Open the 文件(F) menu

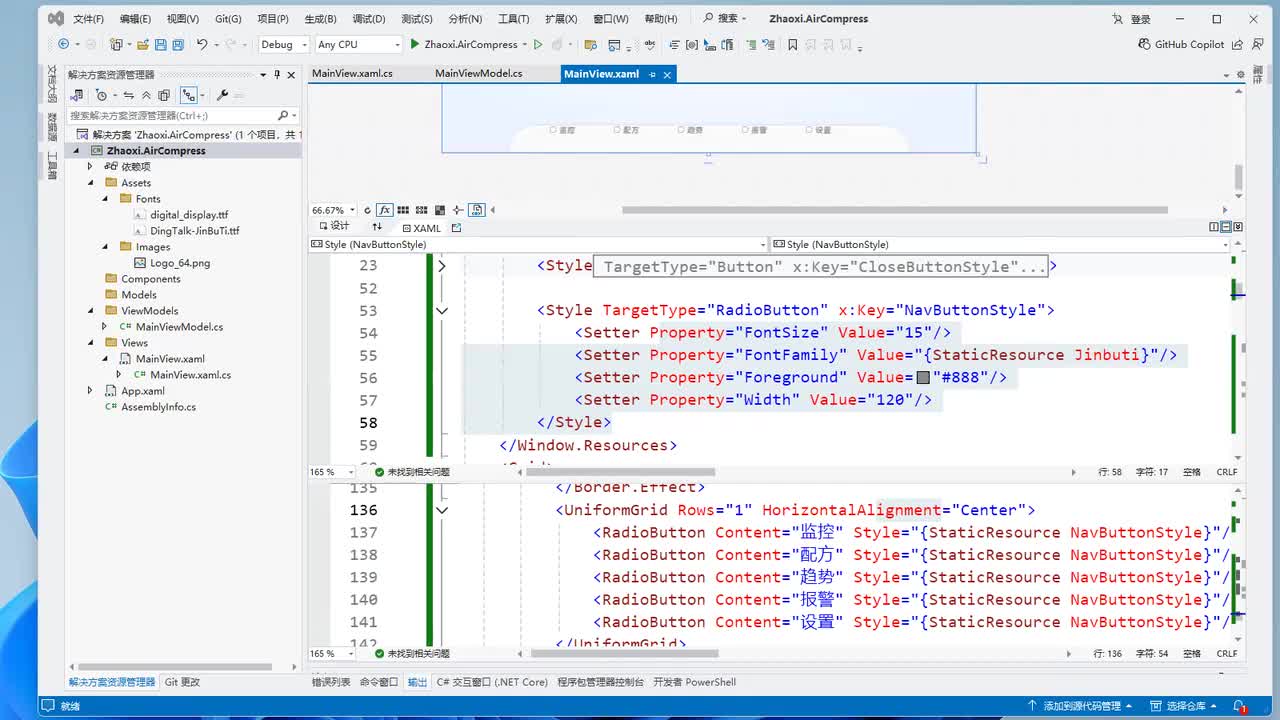point(88,19)
